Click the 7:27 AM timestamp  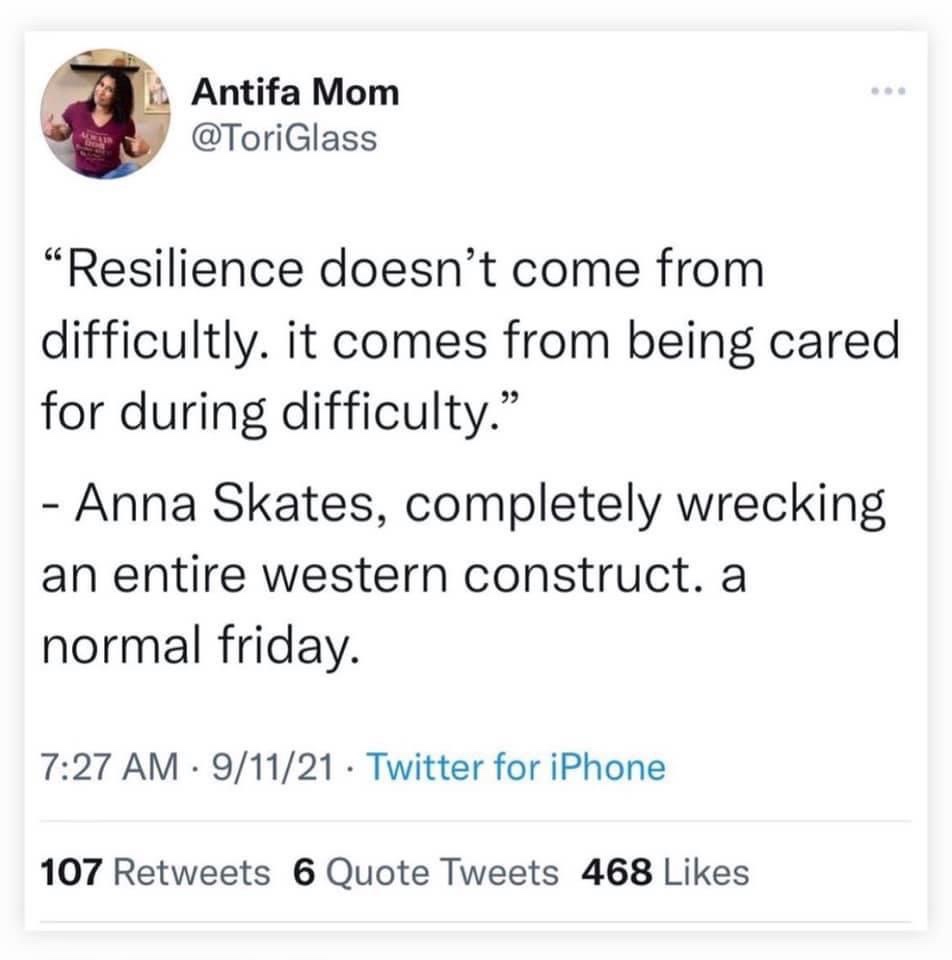[96, 768]
